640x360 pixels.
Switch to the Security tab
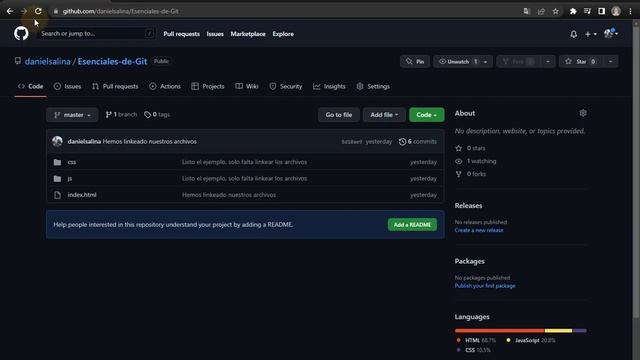(286, 87)
